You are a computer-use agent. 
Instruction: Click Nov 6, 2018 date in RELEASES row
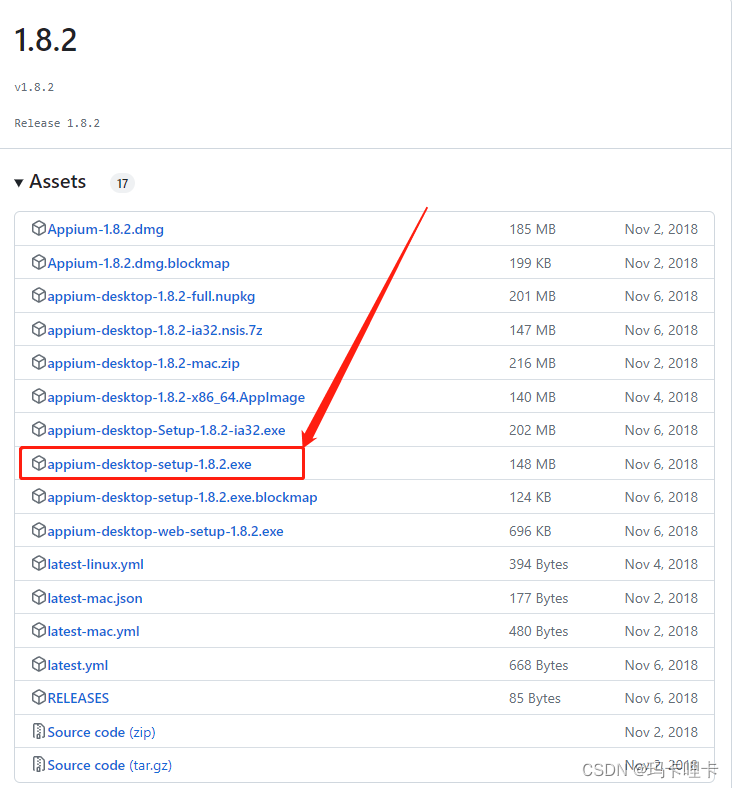(x=661, y=698)
